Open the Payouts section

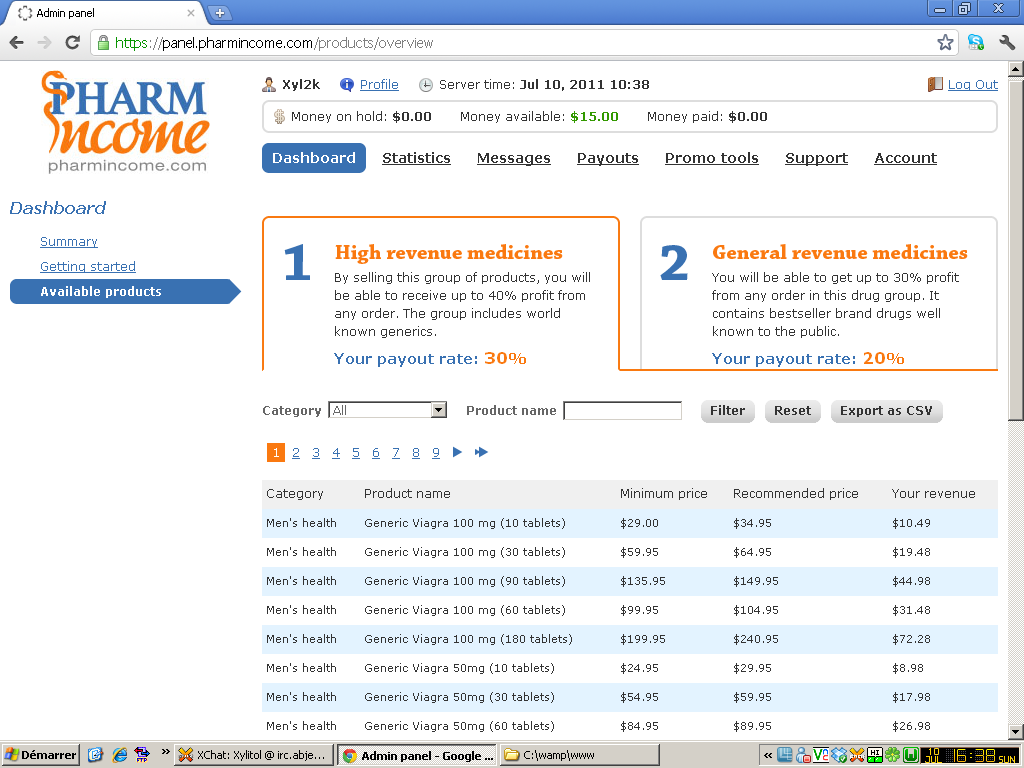pos(607,158)
